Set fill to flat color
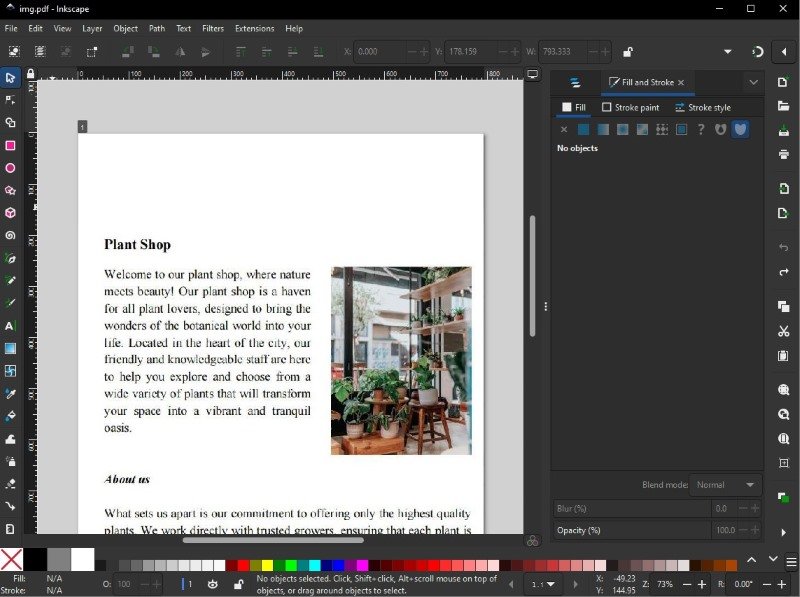Image resolution: width=800 pixels, height=597 pixels. 583,129
